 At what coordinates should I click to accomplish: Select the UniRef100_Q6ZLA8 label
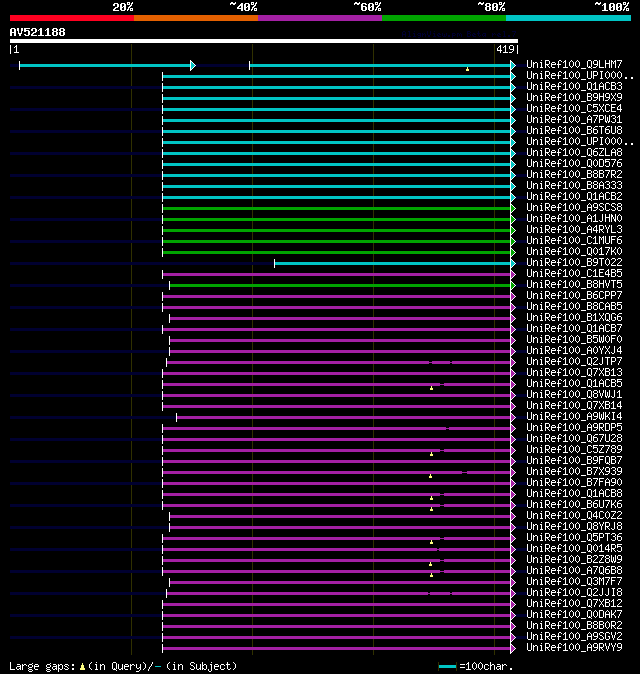574,153
